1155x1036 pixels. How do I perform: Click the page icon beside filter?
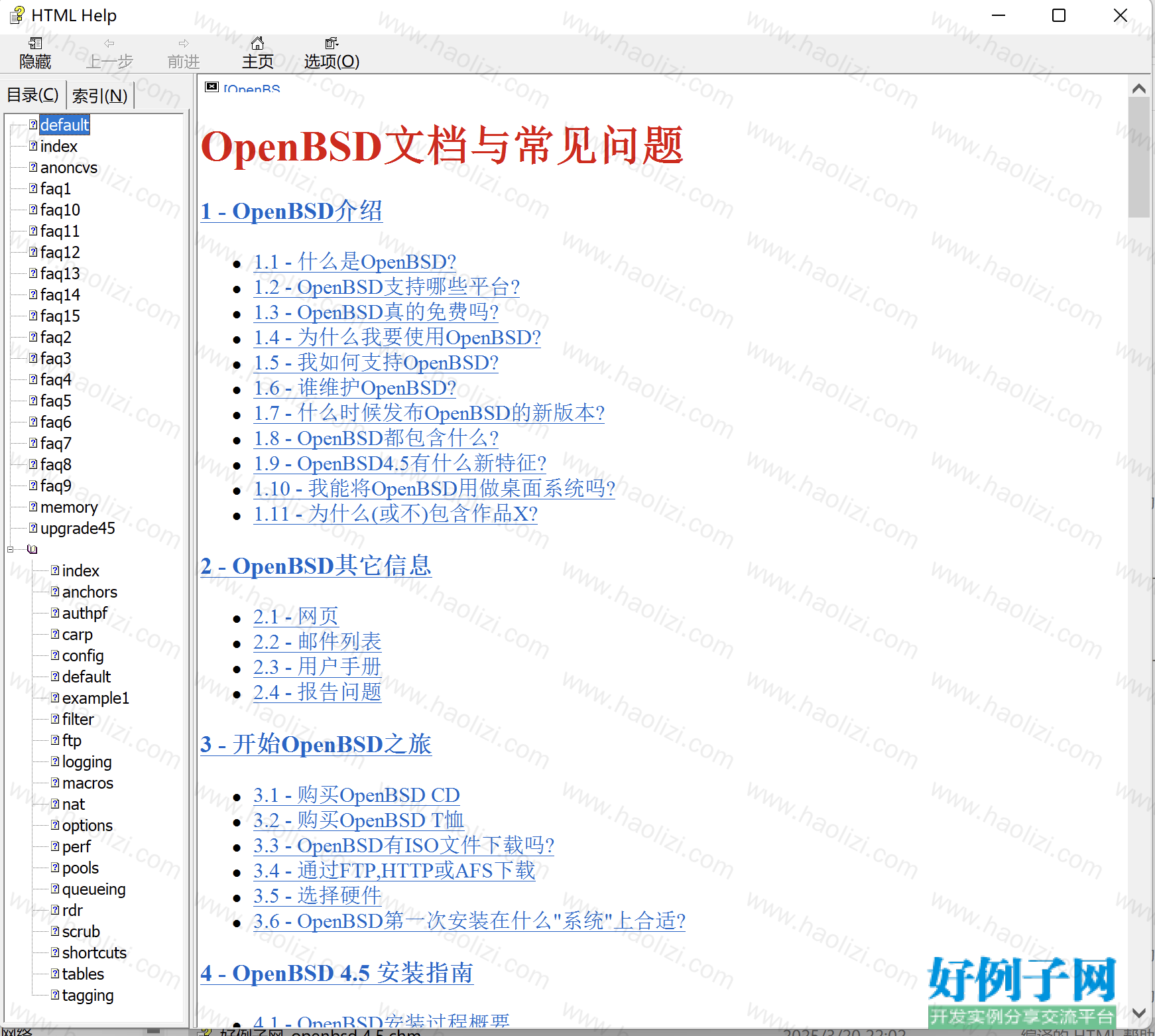55,719
